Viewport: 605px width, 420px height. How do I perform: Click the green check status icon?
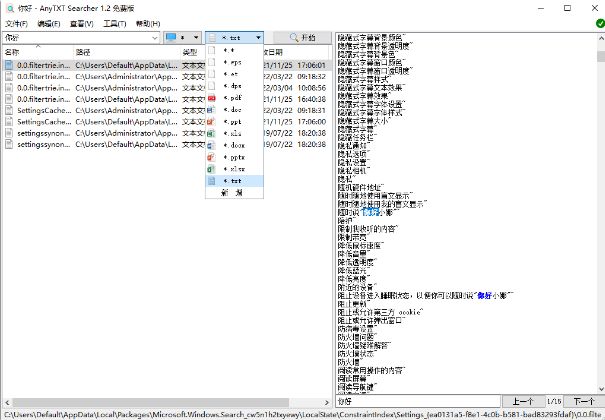click(x=600, y=24)
